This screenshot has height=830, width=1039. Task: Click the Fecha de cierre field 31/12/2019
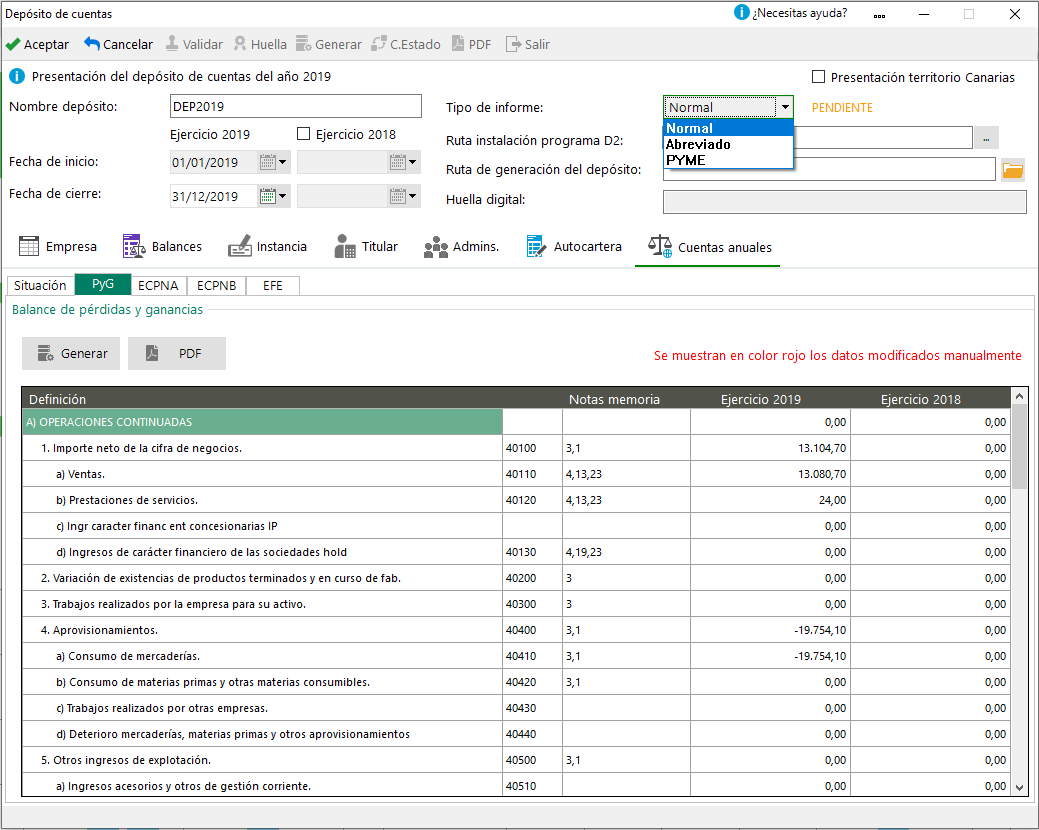point(214,196)
